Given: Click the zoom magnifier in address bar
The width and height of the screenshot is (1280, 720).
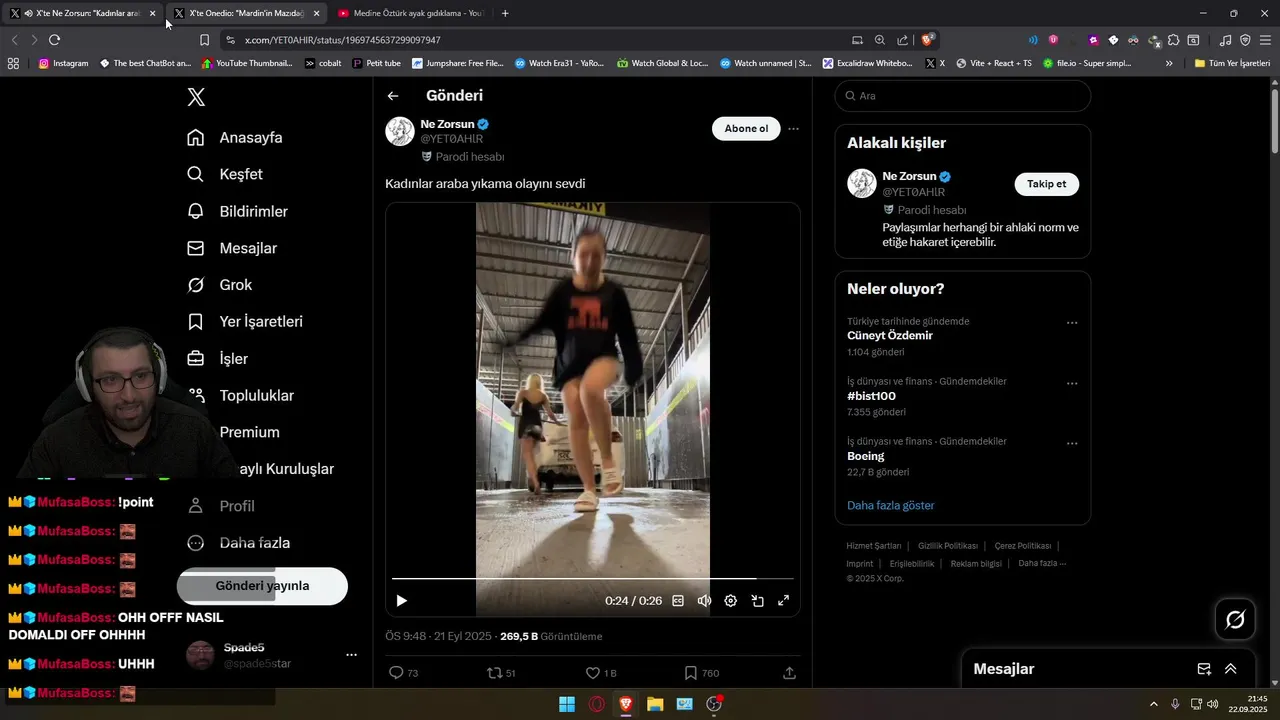Looking at the screenshot, I should [x=880, y=40].
